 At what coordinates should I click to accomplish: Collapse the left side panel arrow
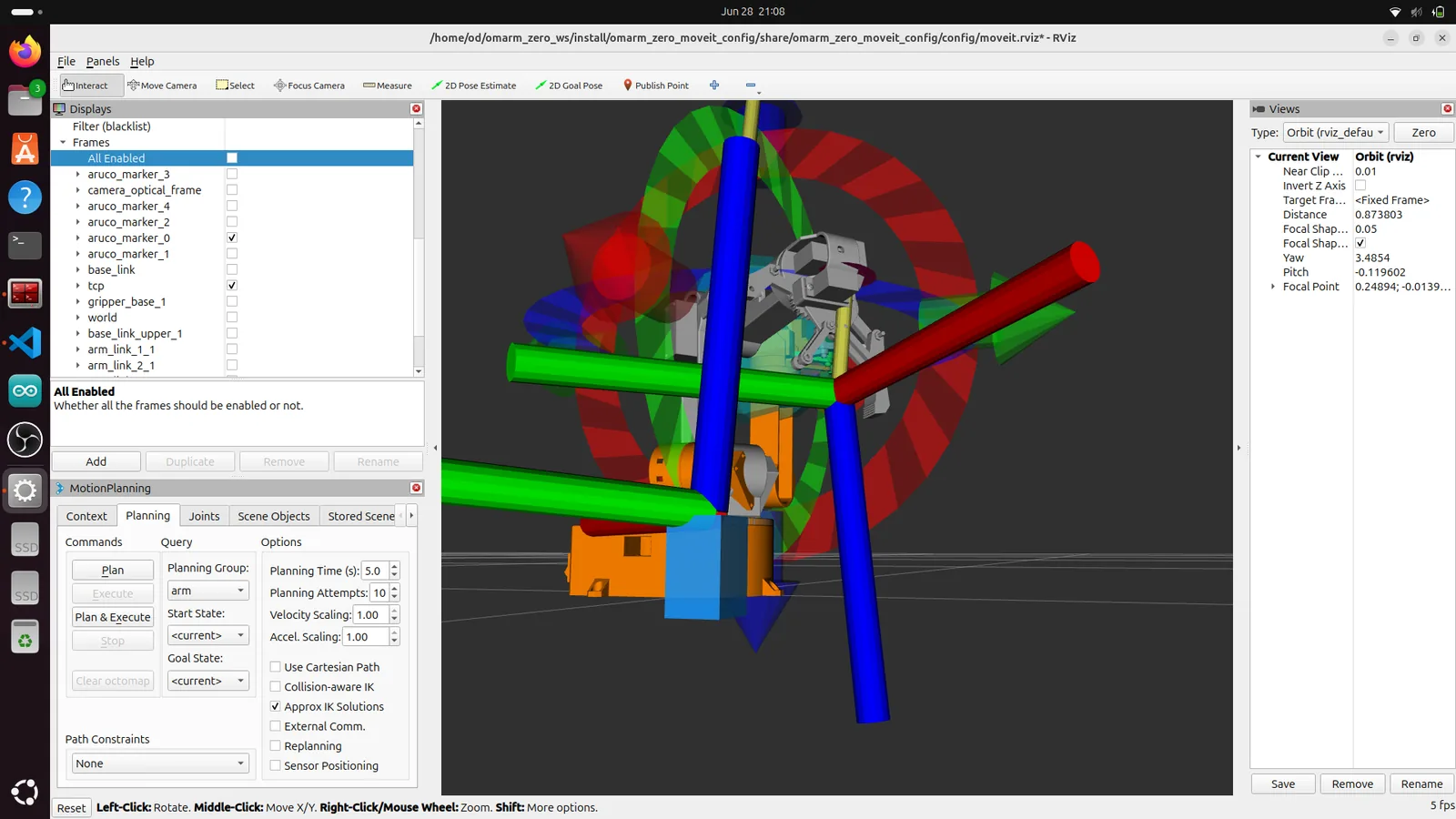pos(435,448)
